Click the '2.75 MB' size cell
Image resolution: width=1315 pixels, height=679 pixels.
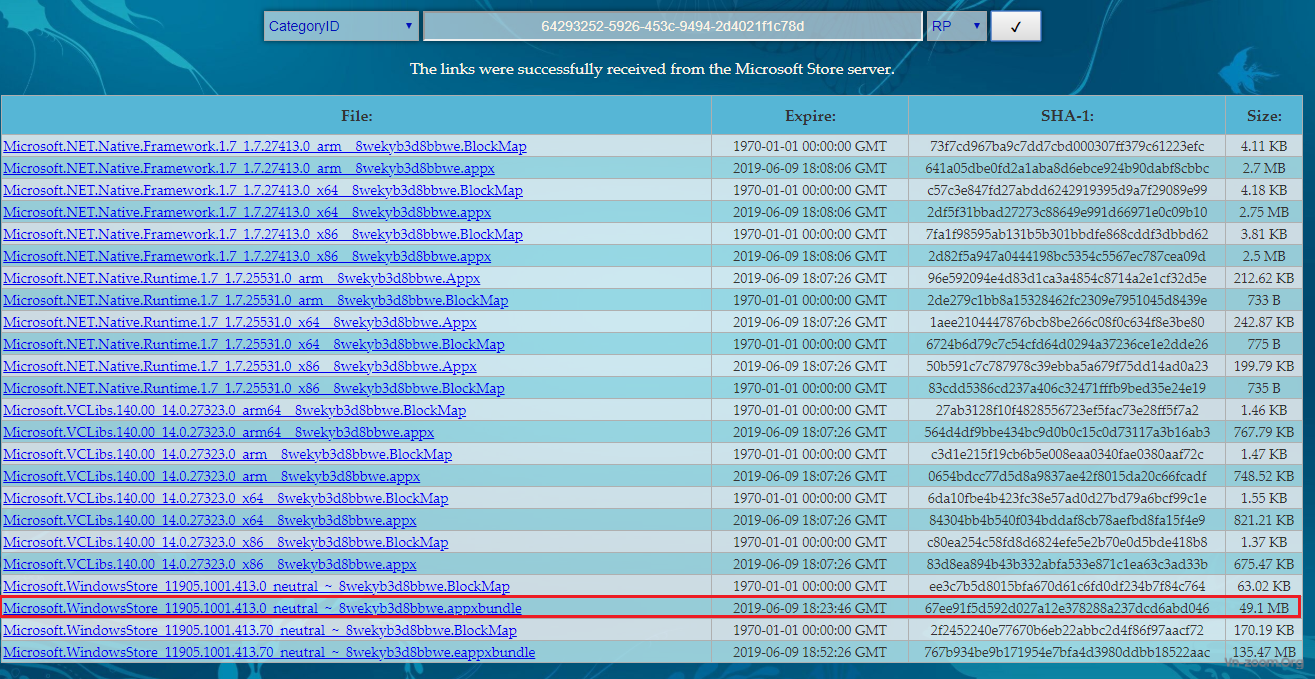coord(1264,212)
